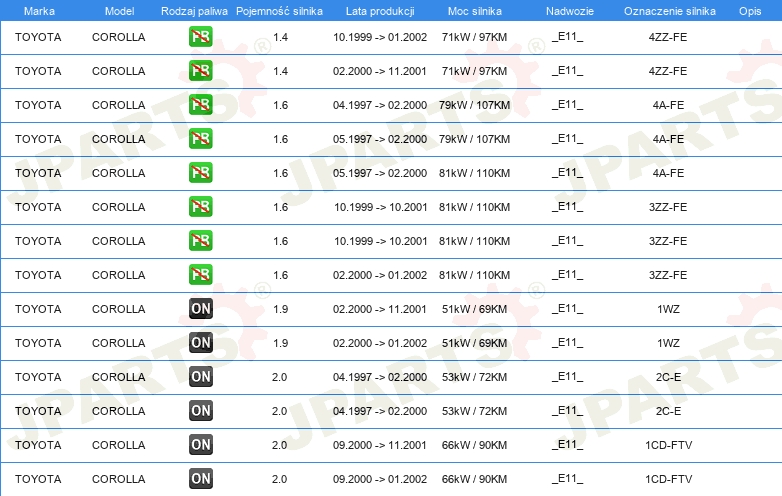Click ON diesel icon for 1WZ ending 11.2001

[x=201, y=309]
